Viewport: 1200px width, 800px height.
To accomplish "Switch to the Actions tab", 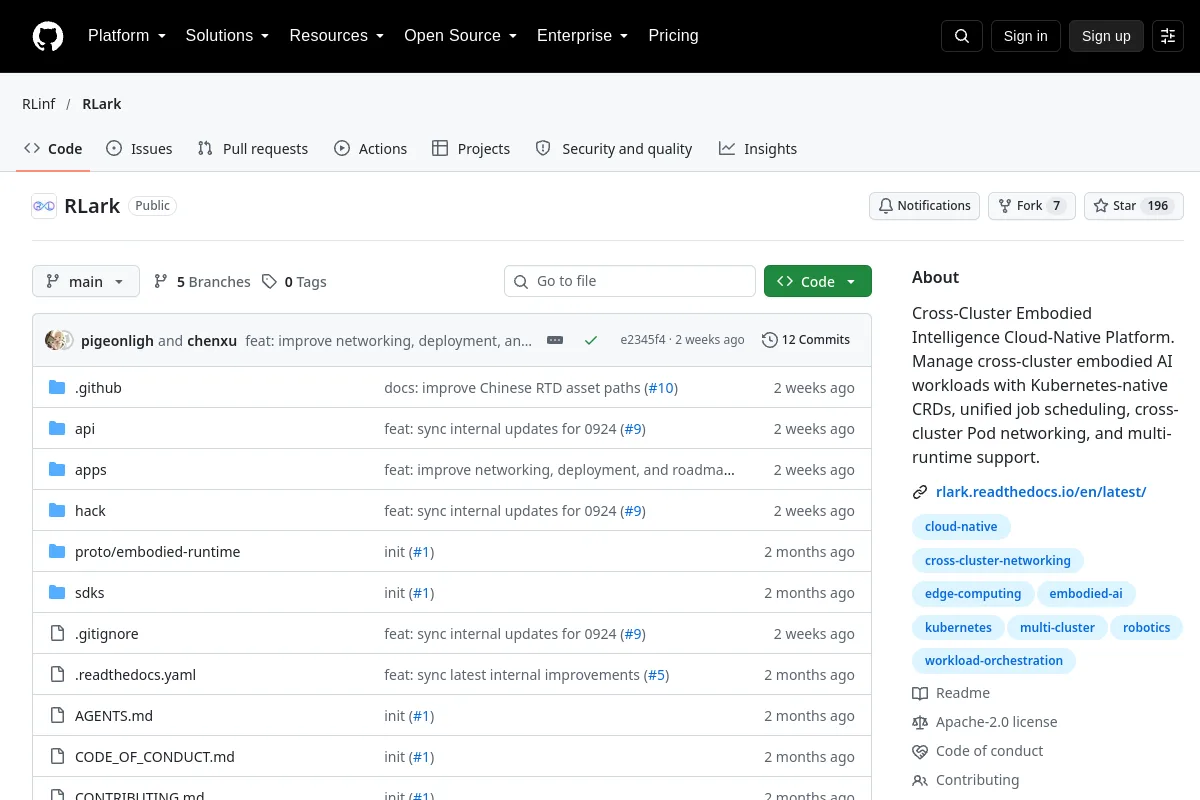I will (370, 149).
